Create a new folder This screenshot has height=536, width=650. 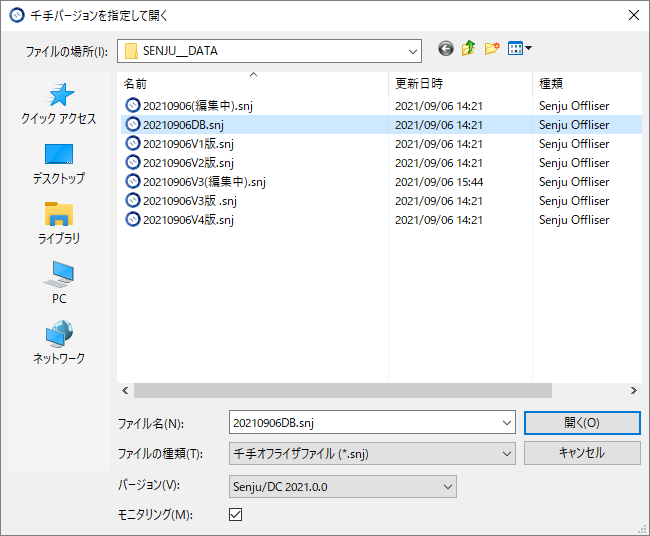[492, 49]
